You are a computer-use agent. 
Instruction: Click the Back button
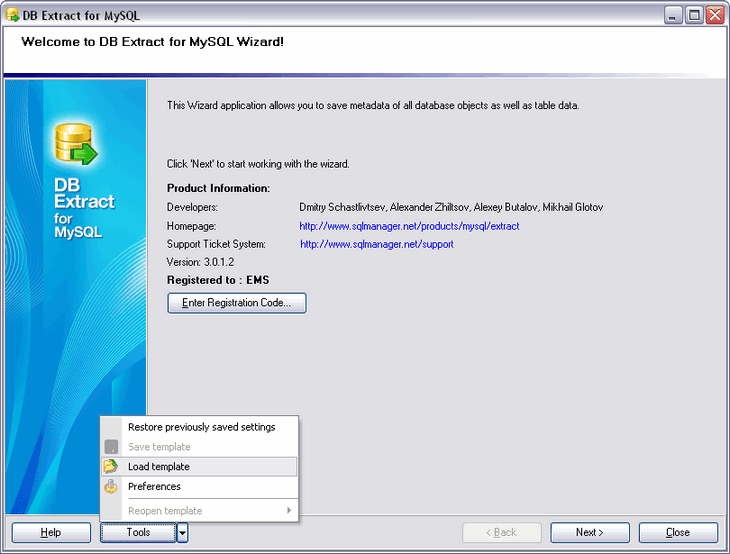[x=502, y=533]
